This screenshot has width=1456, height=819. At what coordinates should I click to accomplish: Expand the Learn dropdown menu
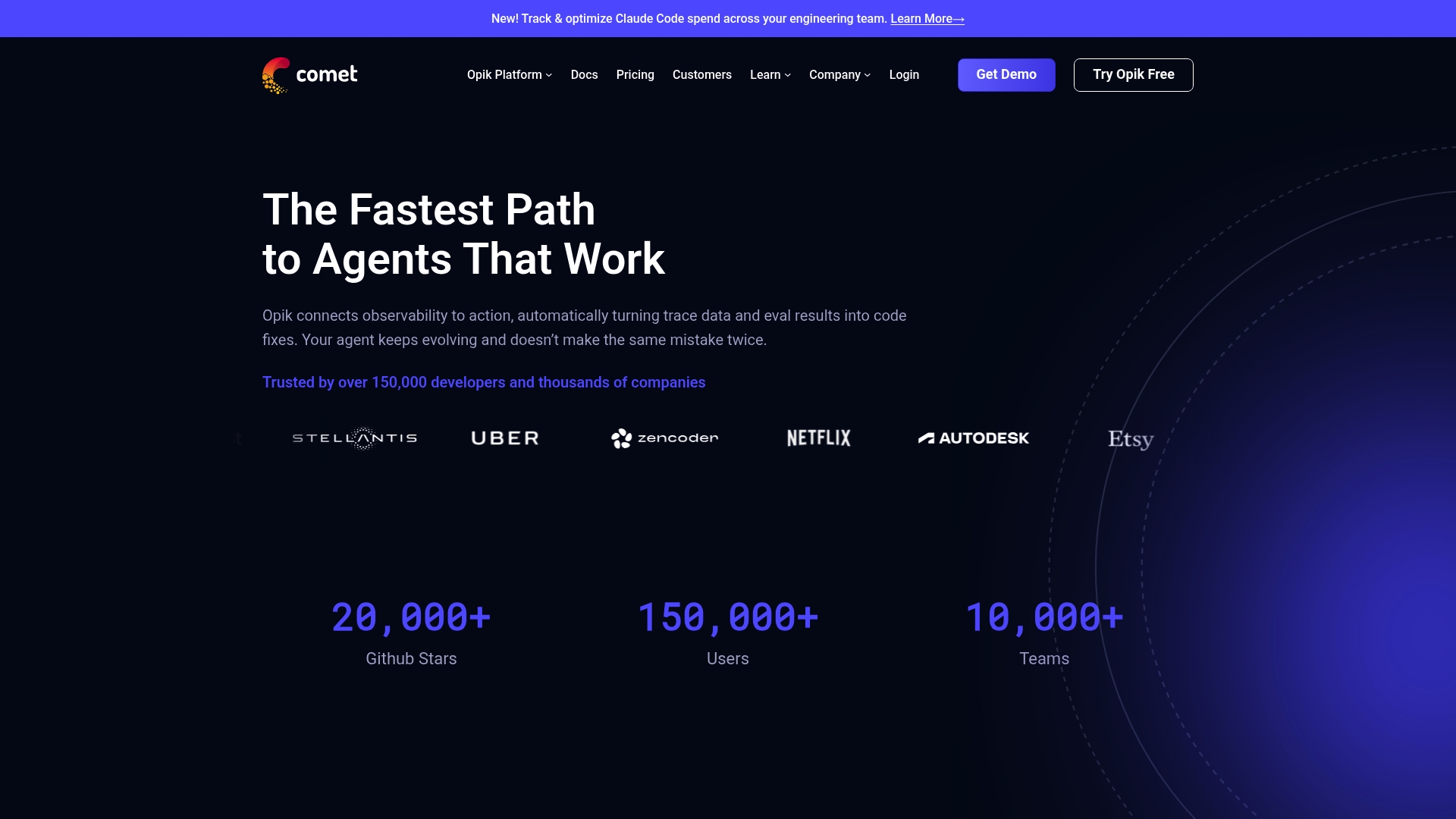click(x=770, y=75)
